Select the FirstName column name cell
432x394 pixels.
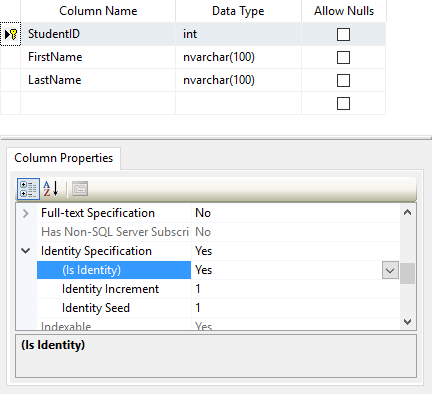point(98,57)
